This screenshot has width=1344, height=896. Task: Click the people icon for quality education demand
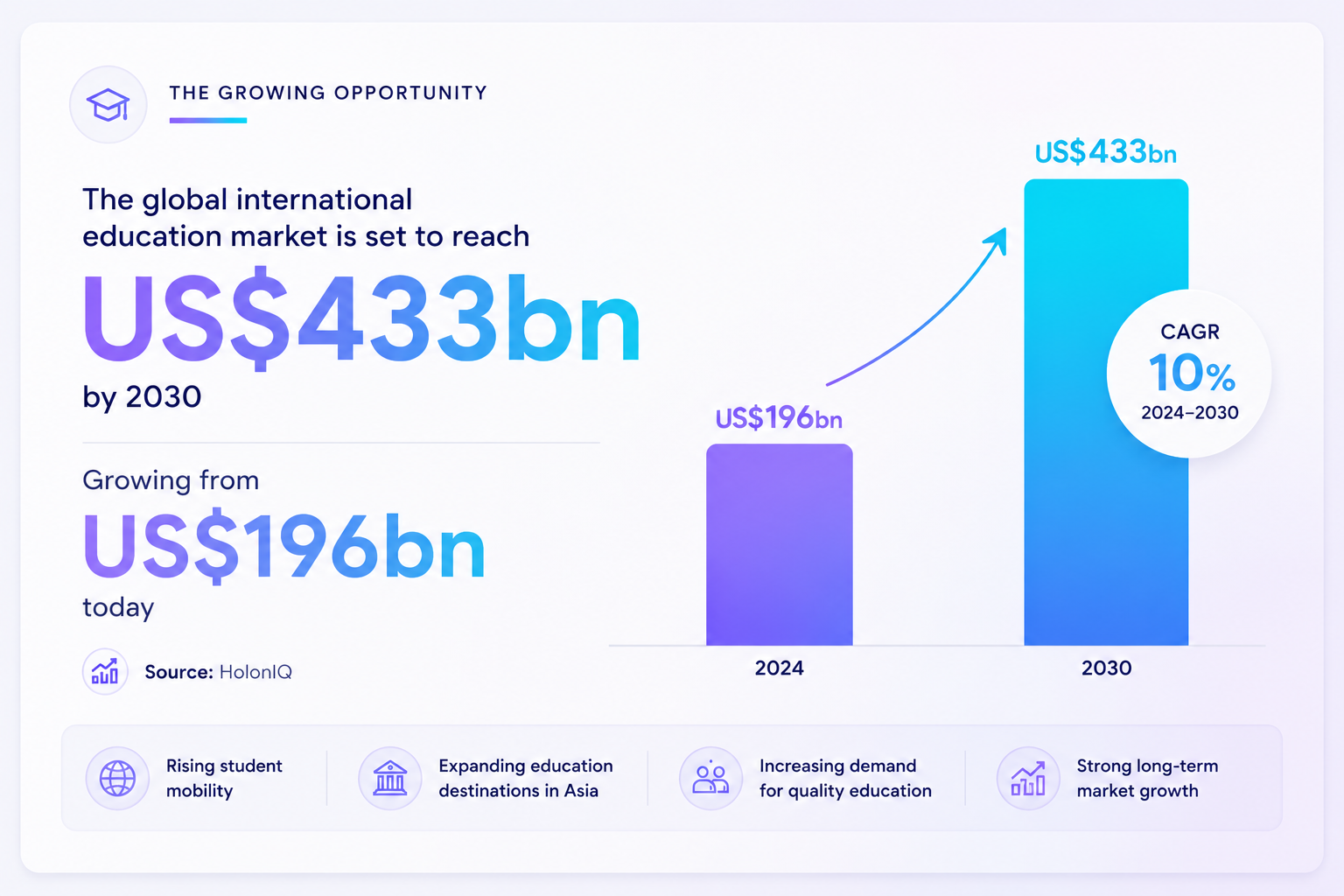point(710,778)
